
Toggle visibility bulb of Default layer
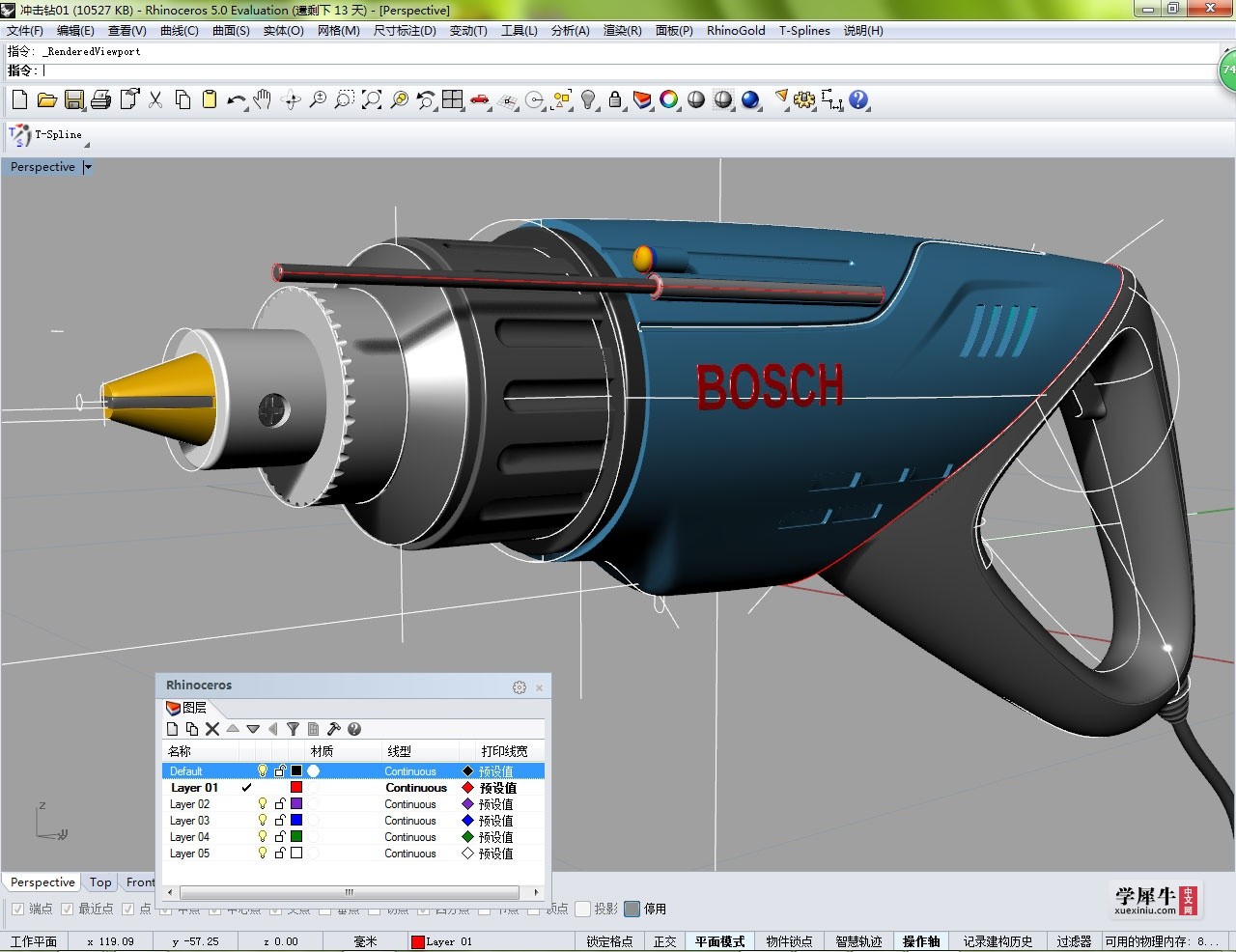click(x=262, y=770)
